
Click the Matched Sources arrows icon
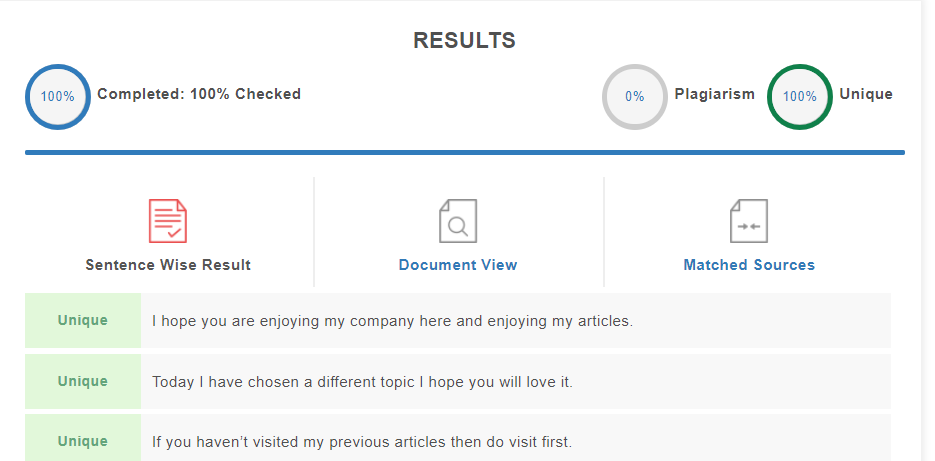[x=749, y=221]
